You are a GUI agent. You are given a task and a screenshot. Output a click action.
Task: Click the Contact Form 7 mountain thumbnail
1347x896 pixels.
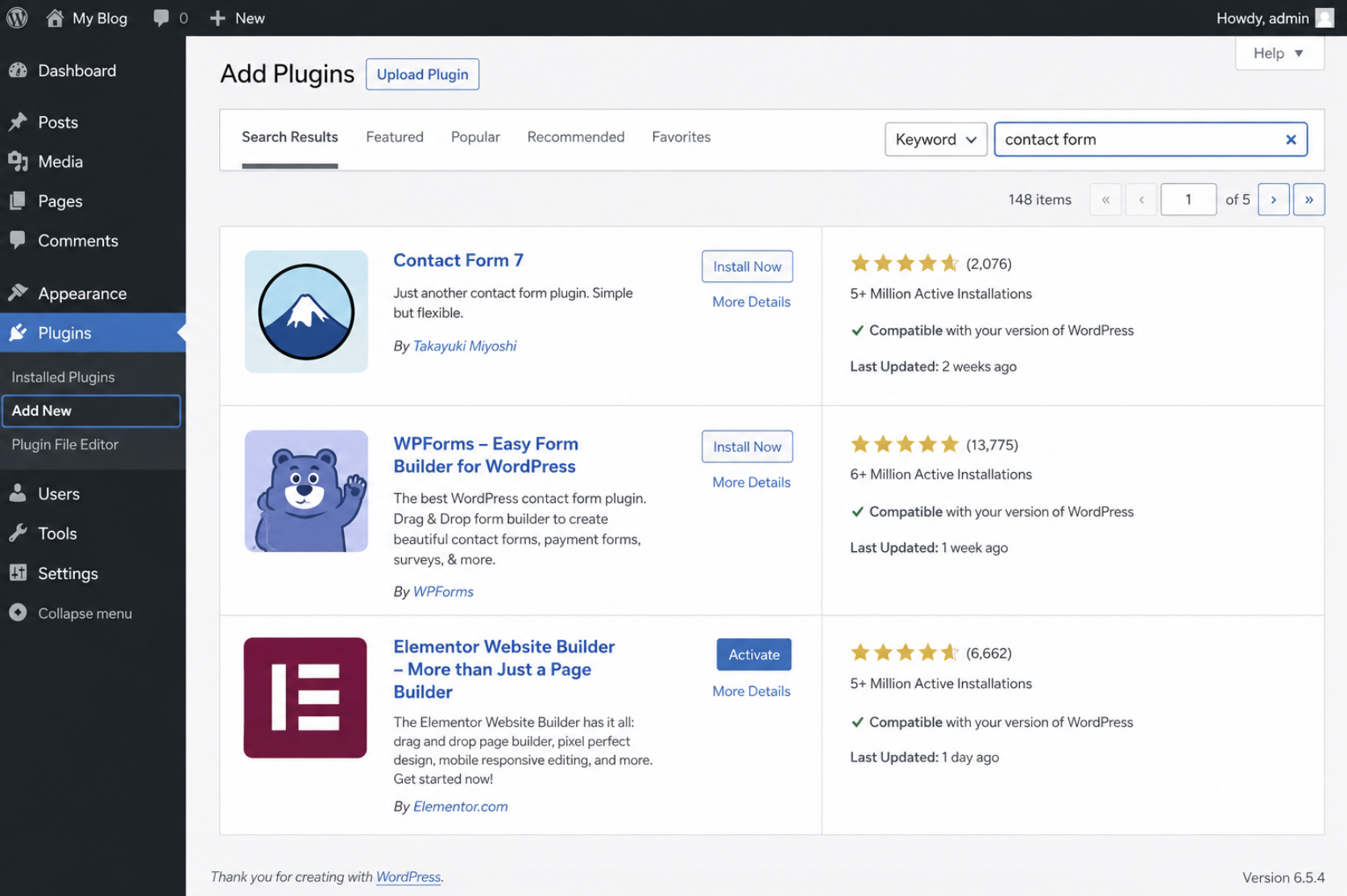click(x=306, y=312)
